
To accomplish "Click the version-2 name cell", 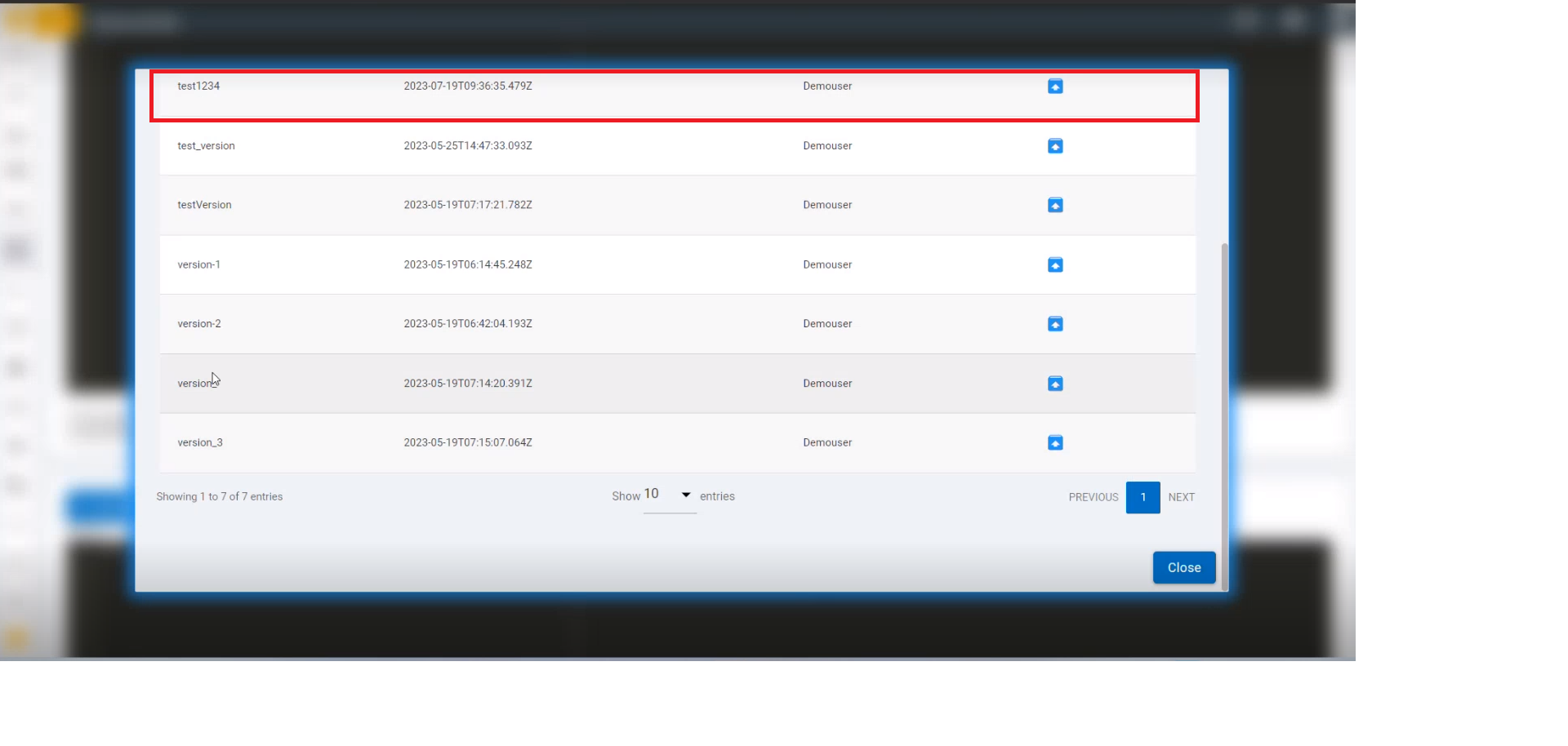I will (199, 323).
